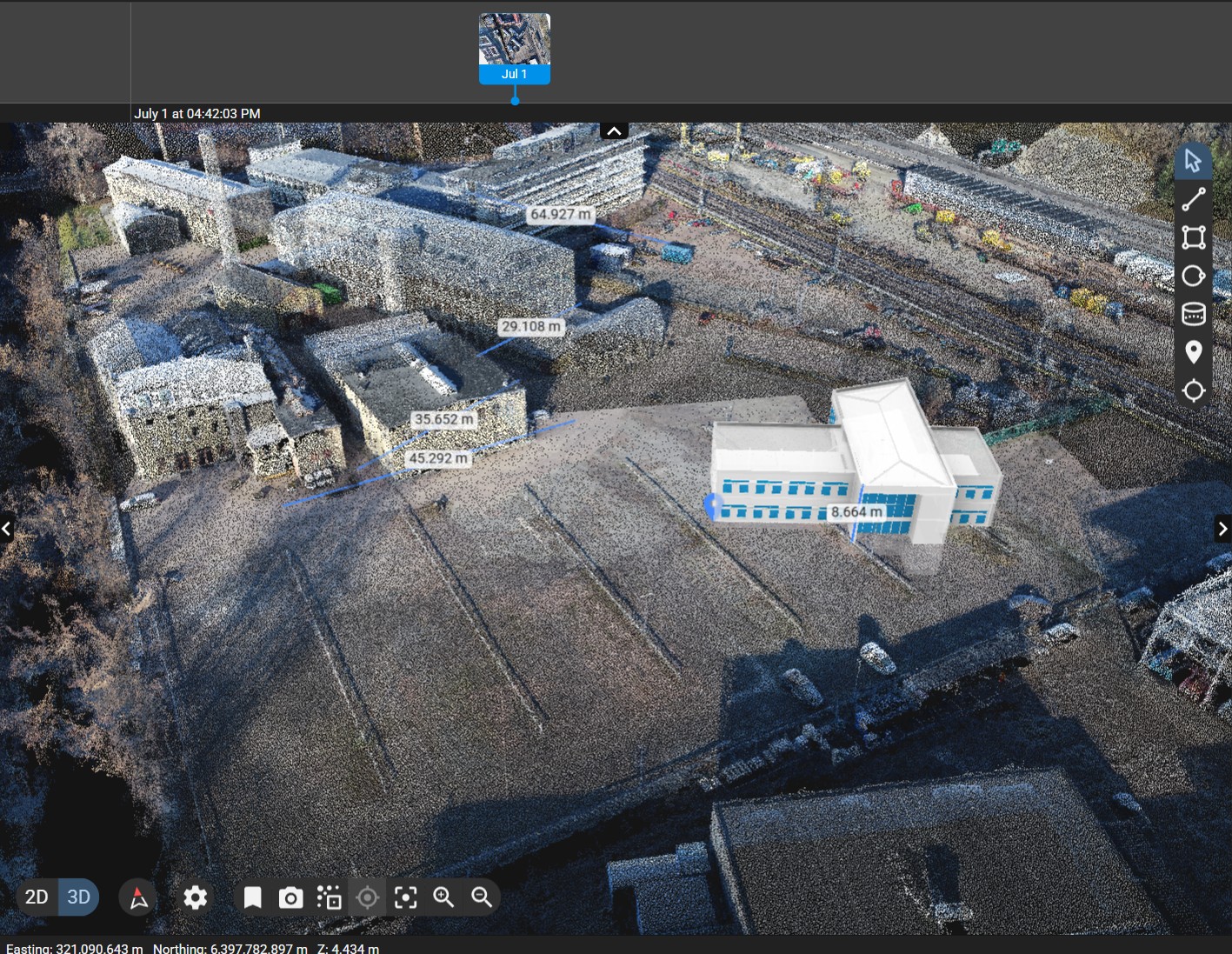Click the north compass arrow button
The image size is (1232, 954).
point(138,897)
